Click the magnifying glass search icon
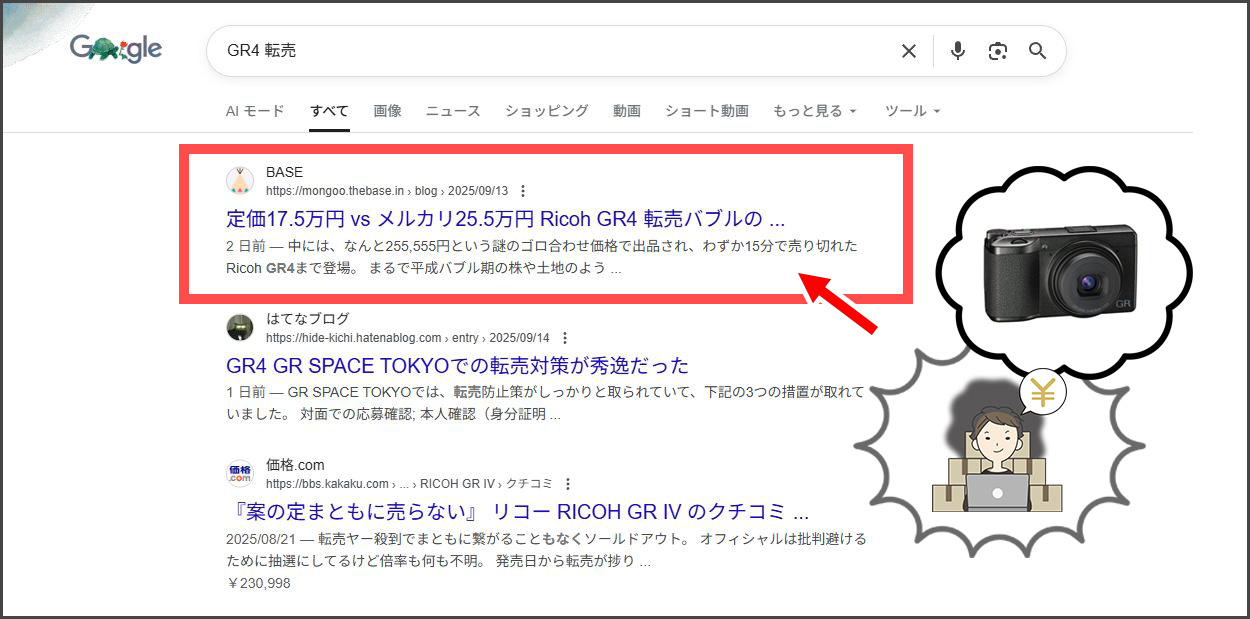 point(1038,51)
